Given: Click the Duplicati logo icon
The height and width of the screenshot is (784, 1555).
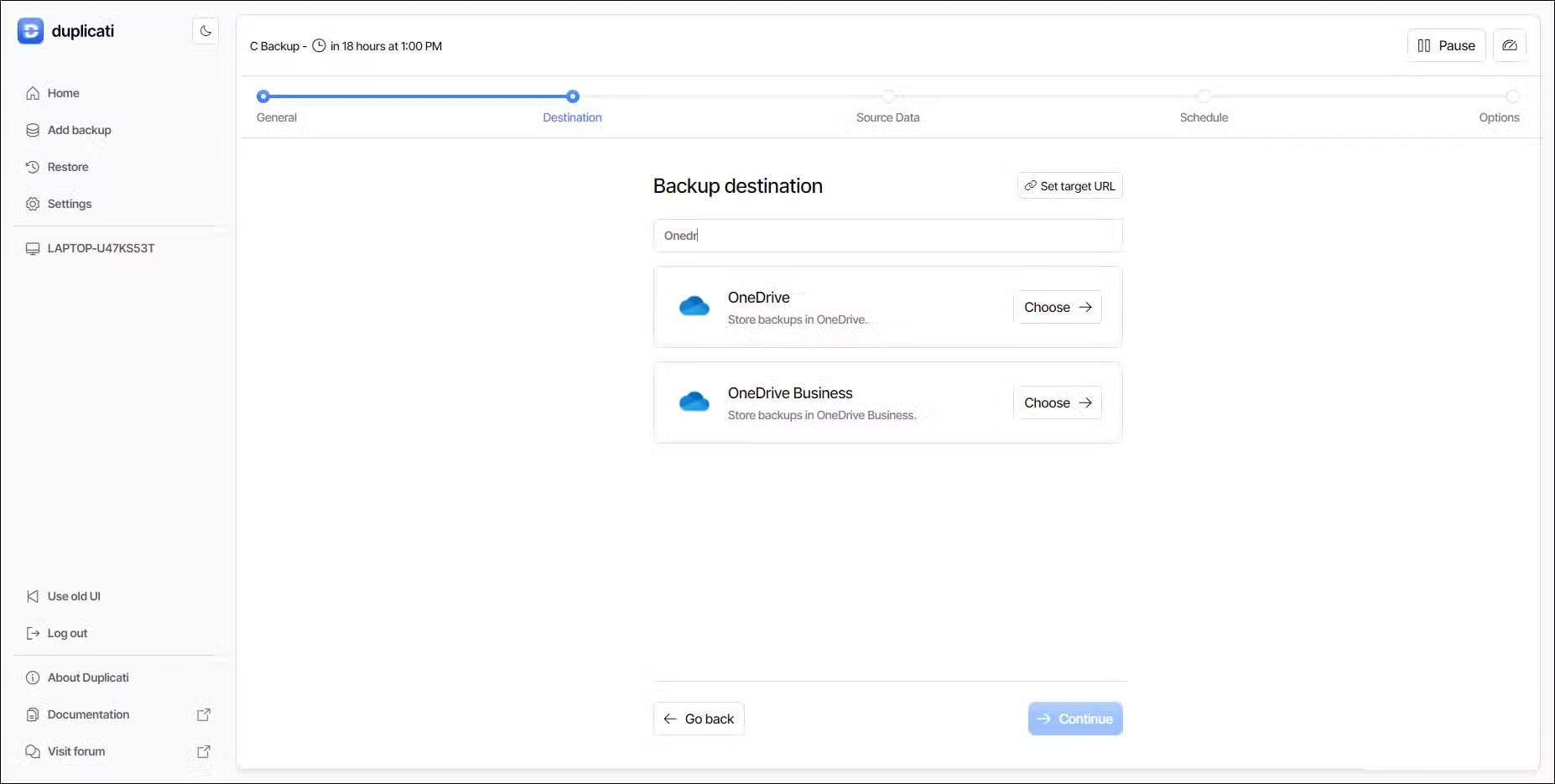Looking at the screenshot, I should (30, 31).
